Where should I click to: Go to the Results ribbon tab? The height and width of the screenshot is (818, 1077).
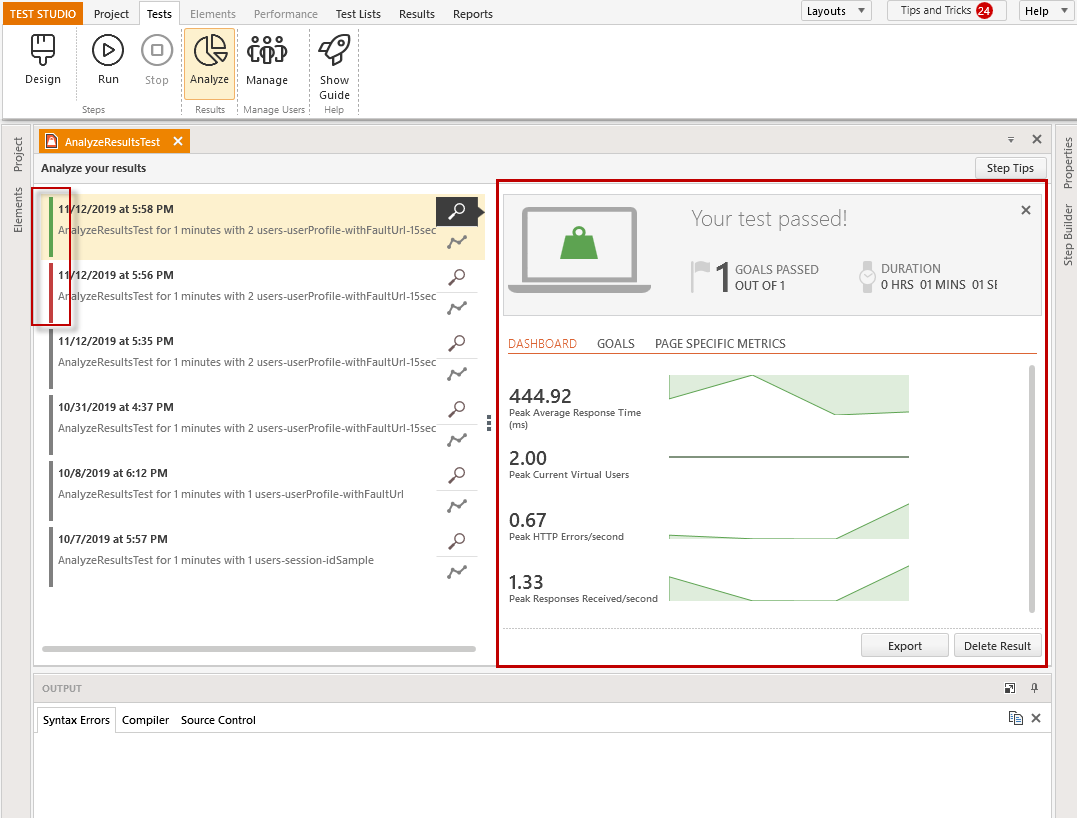pos(417,14)
